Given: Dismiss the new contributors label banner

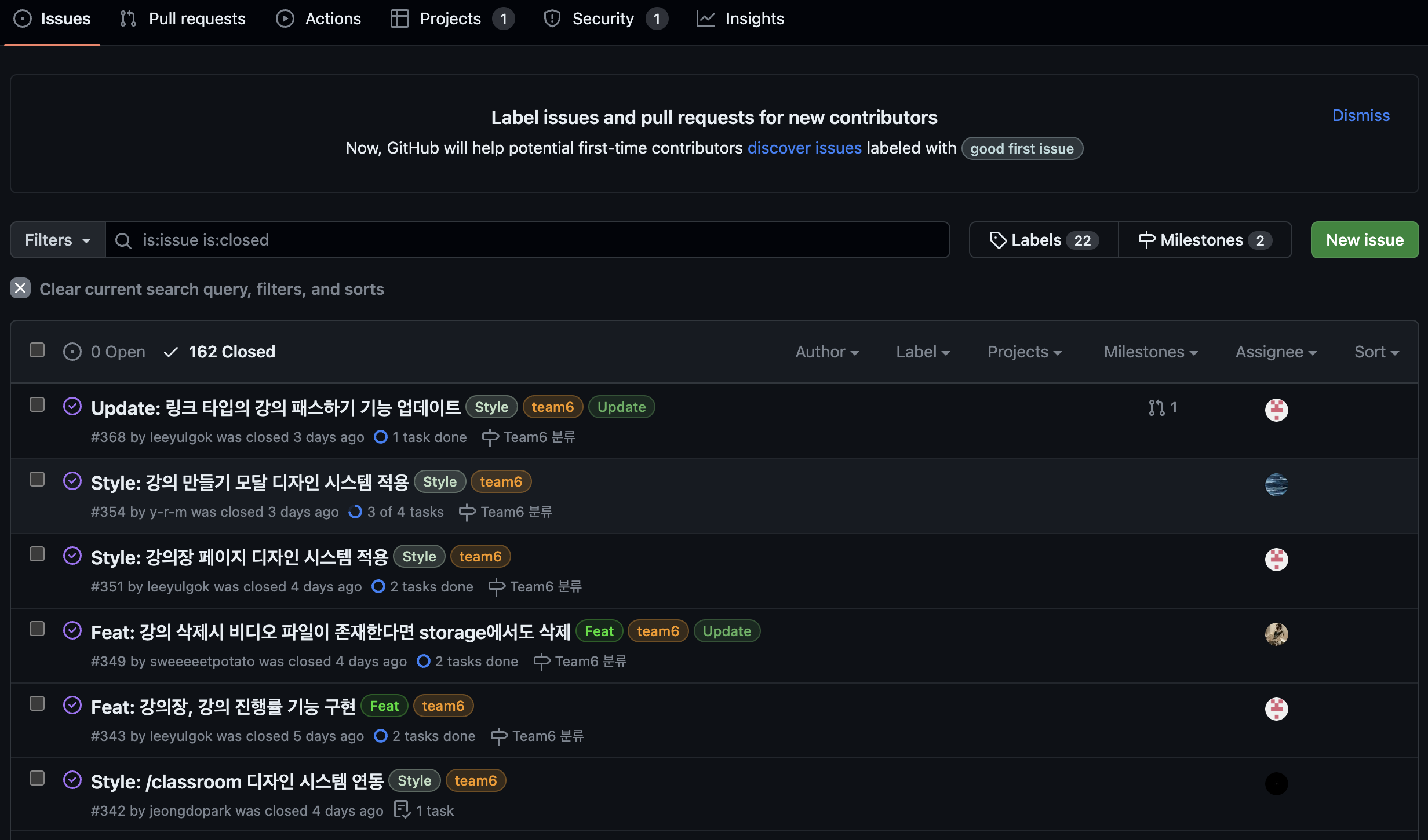Looking at the screenshot, I should pos(1360,115).
